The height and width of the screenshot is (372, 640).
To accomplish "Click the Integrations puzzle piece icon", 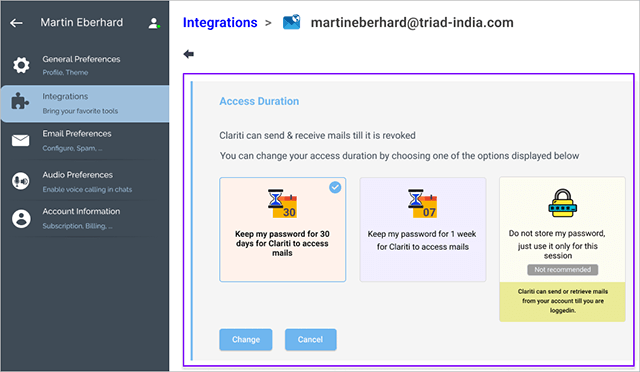I will [x=20, y=101].
